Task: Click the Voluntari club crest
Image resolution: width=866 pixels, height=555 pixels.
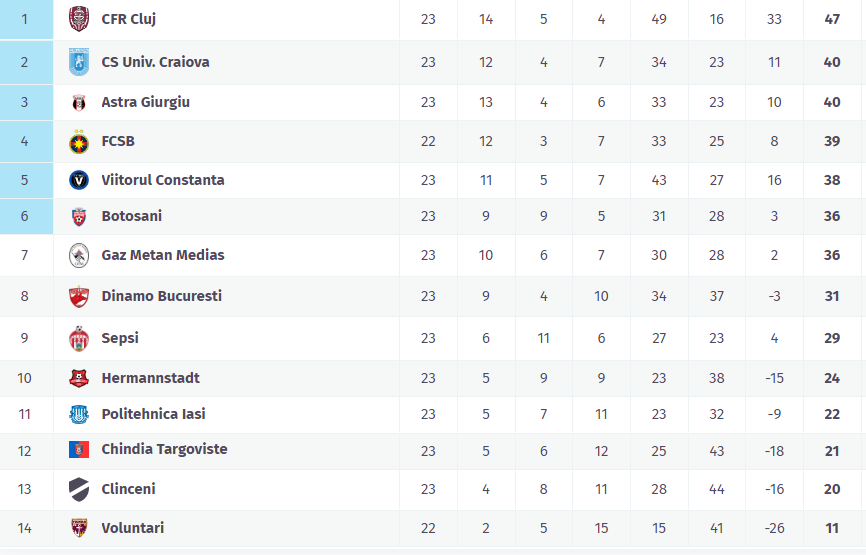Action: [78, 528]
